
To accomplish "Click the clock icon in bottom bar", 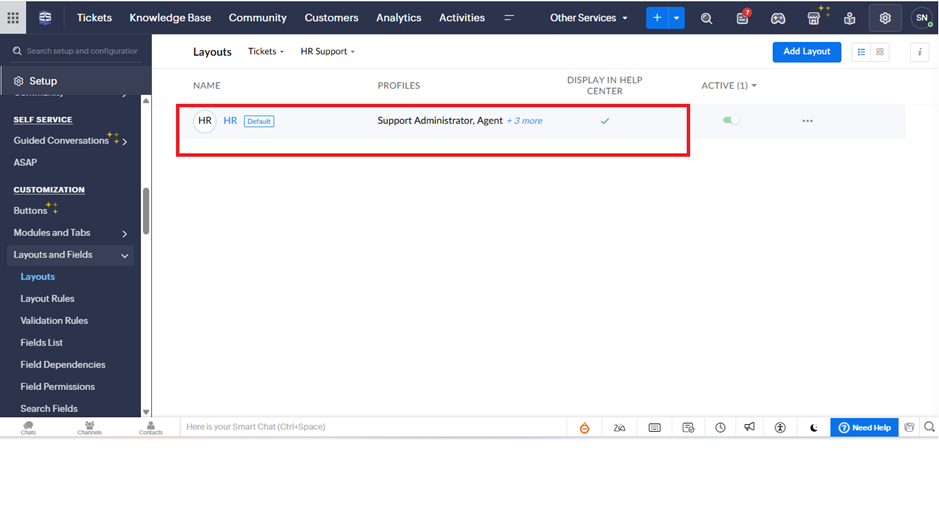I will [720, 428].
